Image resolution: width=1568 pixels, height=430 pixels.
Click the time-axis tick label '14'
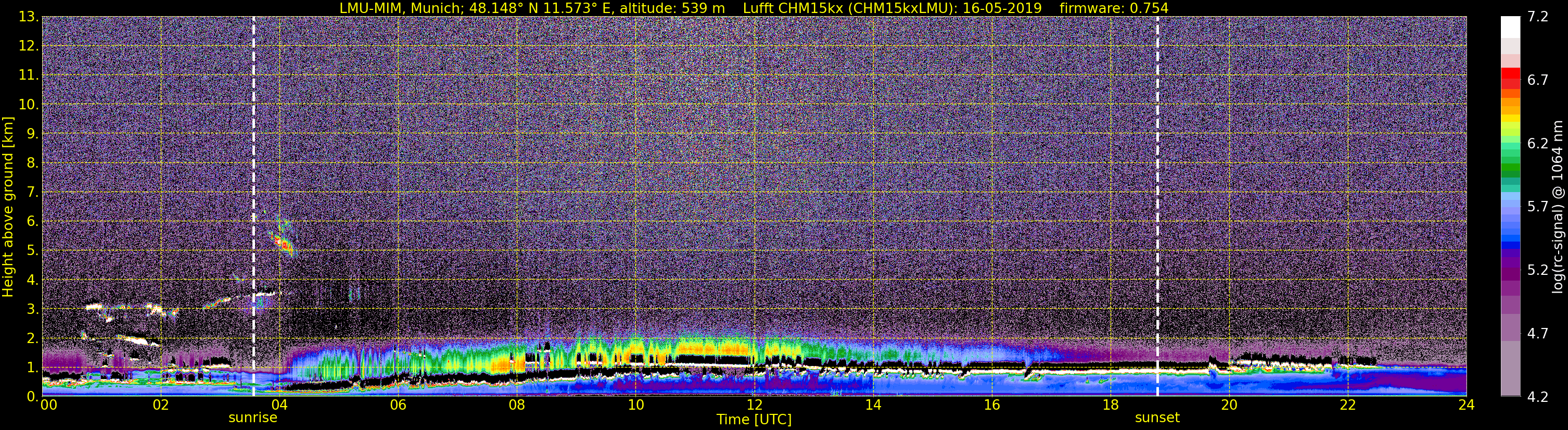pos(873,405)
